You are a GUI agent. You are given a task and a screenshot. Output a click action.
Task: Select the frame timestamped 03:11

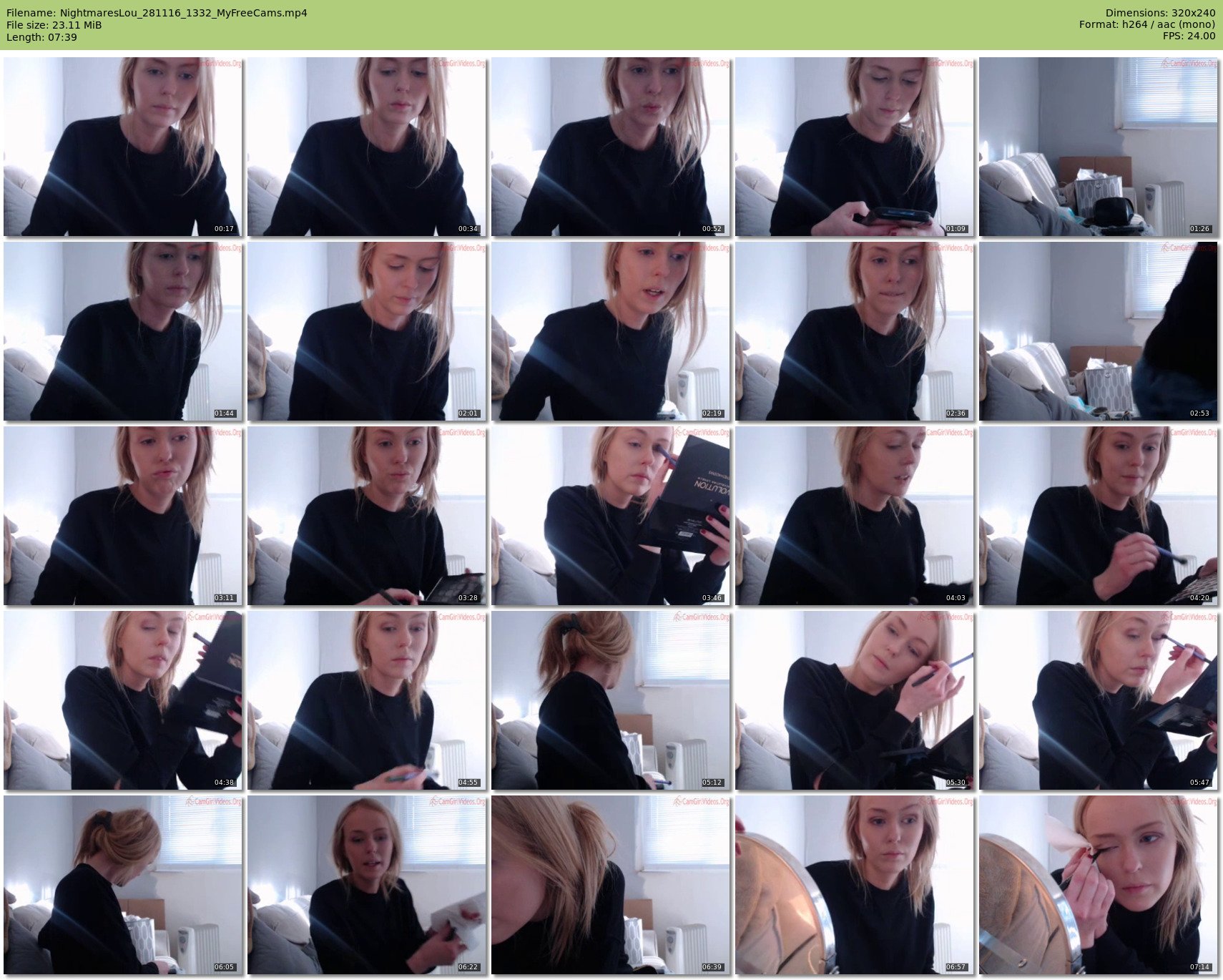pos(122,516)
